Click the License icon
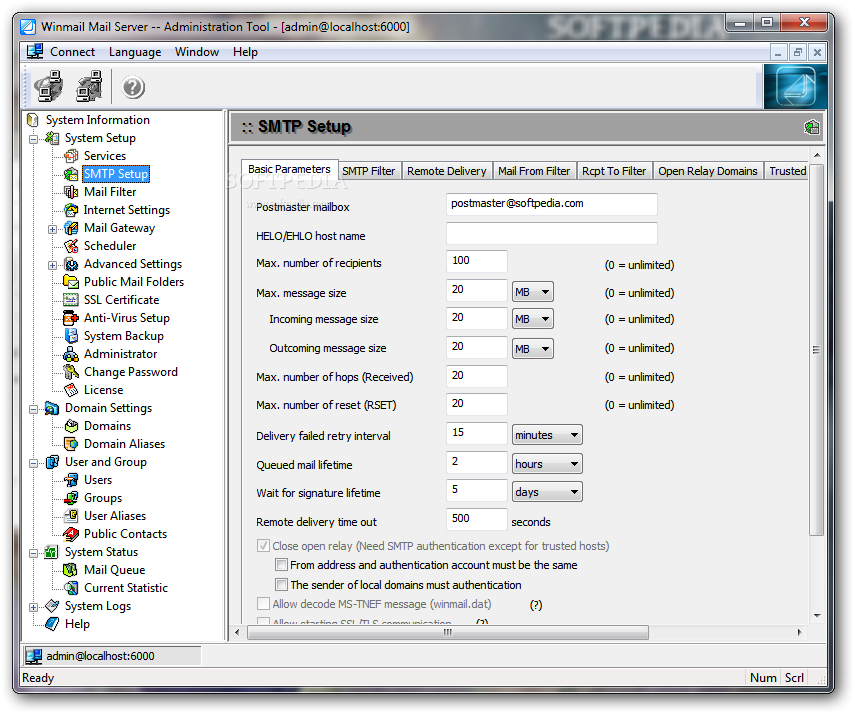The height and width of the screenshot is (714, 855). coord(71,390)
